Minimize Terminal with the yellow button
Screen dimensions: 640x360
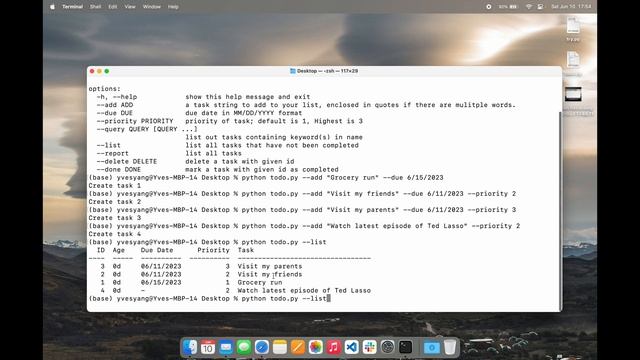[x=99, y=71]
